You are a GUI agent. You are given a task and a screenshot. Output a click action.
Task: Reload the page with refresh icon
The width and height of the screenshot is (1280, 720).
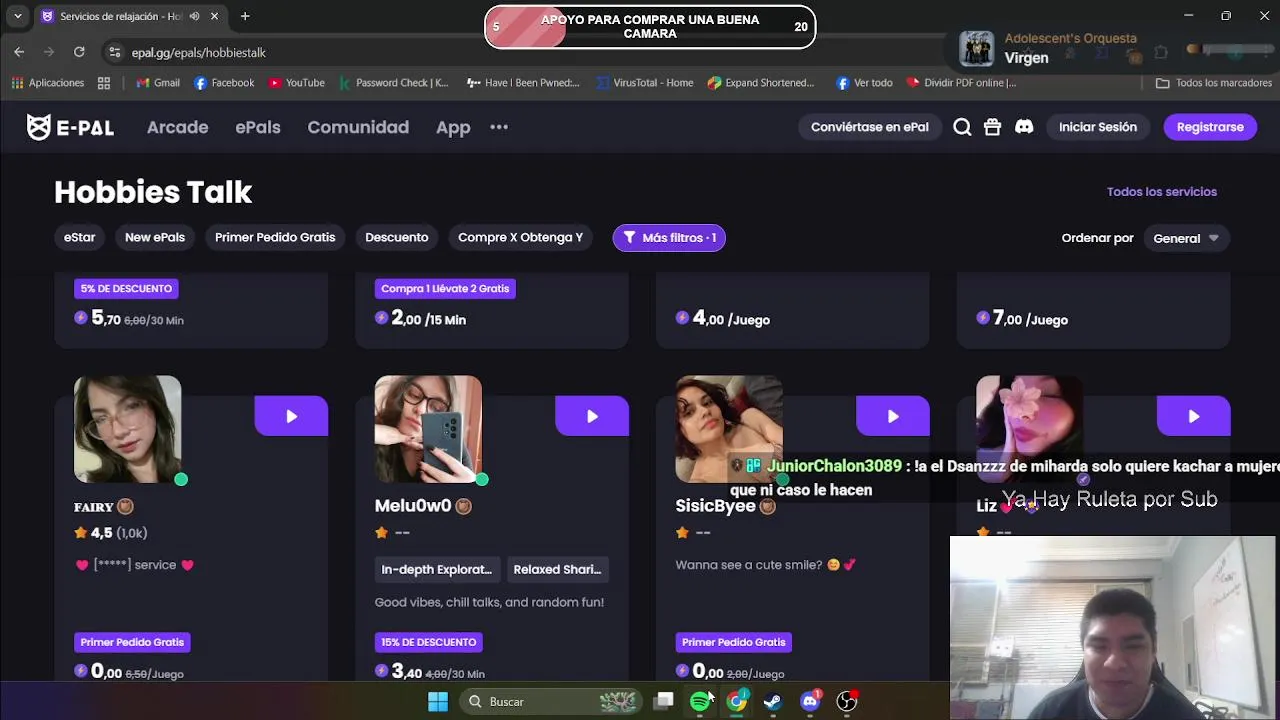pyautogui.click(x=79, y=52)
